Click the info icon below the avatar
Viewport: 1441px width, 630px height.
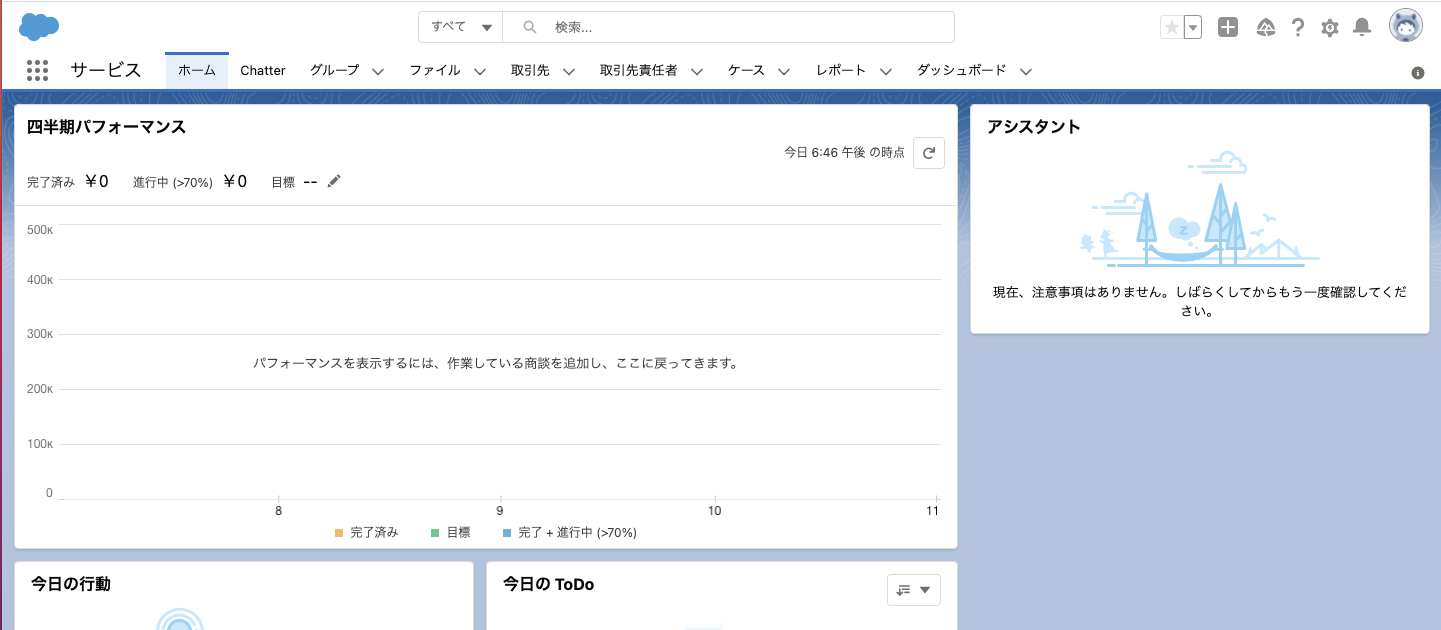pos(1417,73)
